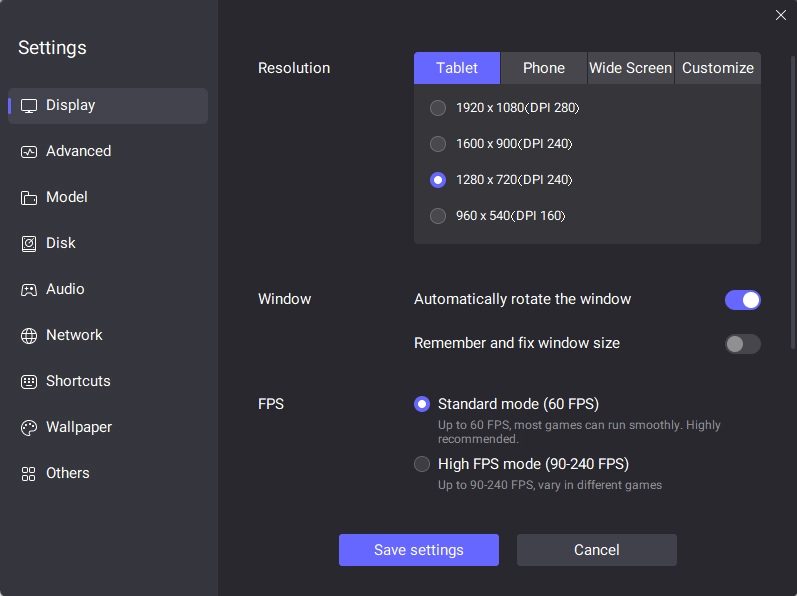Click the Window section label
The image size is (797, 596).
tap(285, 299)
